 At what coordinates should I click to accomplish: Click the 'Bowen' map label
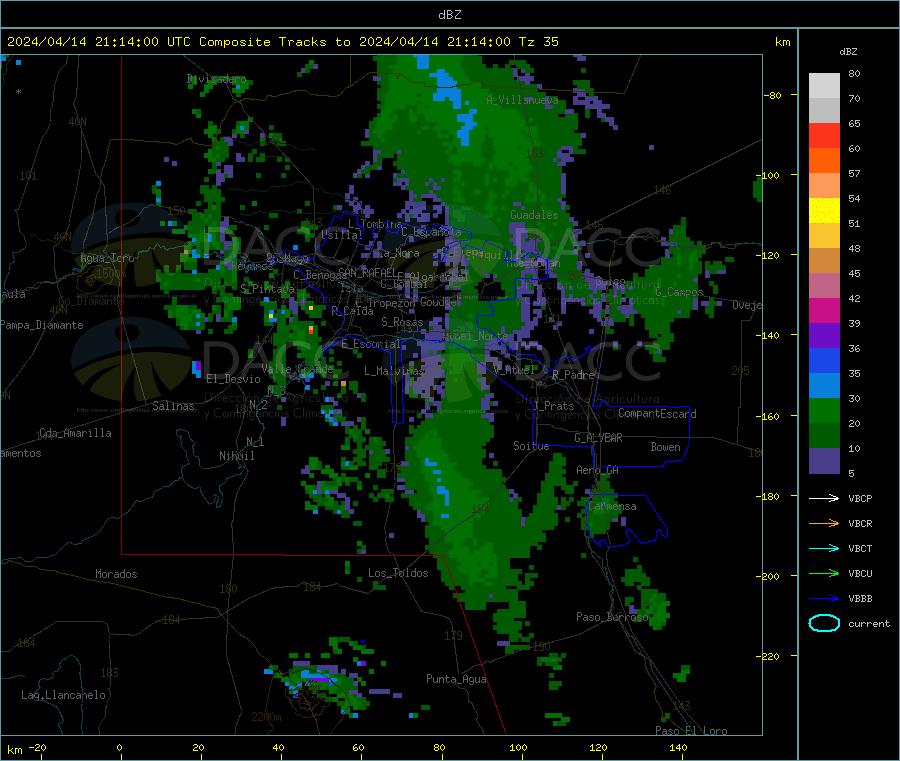point(665,447)
